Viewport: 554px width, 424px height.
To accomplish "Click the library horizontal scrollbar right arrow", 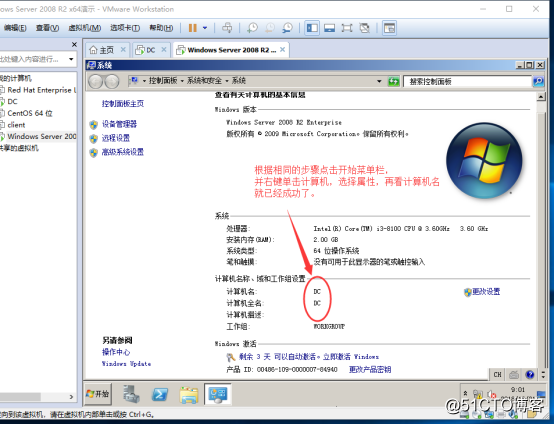I will [x=71, y=397].
